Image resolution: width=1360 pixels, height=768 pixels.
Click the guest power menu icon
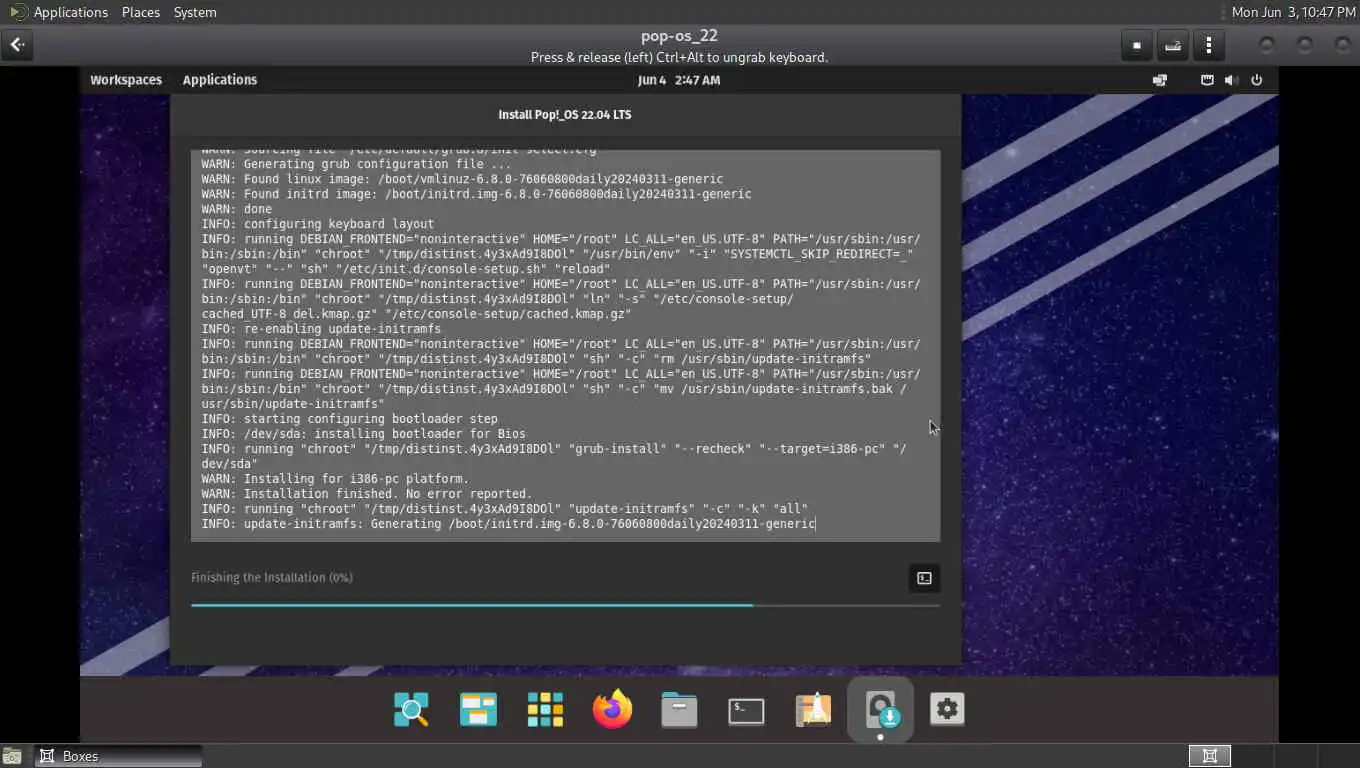pos(1257,80)
